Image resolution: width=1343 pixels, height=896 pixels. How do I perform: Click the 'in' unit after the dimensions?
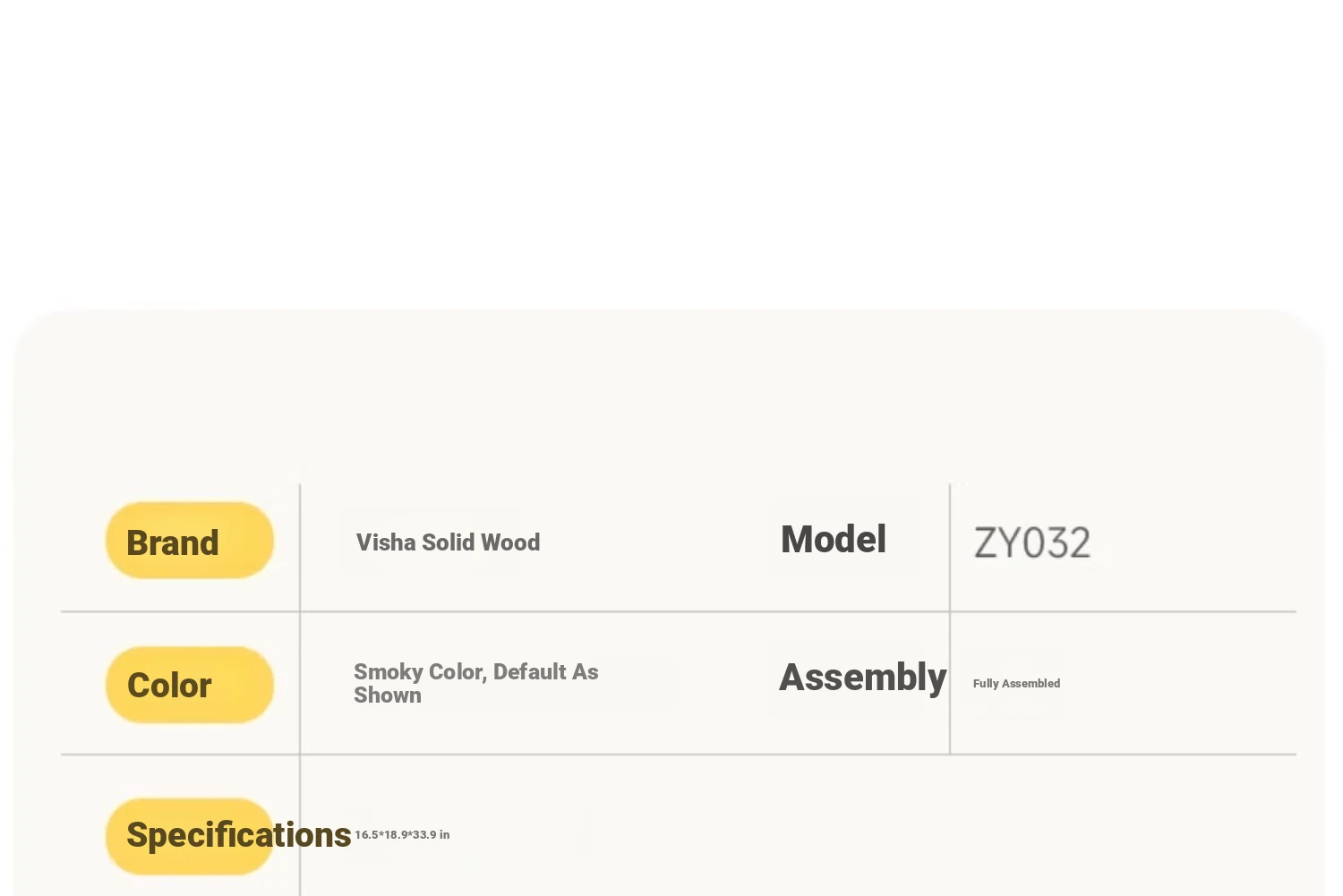coord(444,834)
